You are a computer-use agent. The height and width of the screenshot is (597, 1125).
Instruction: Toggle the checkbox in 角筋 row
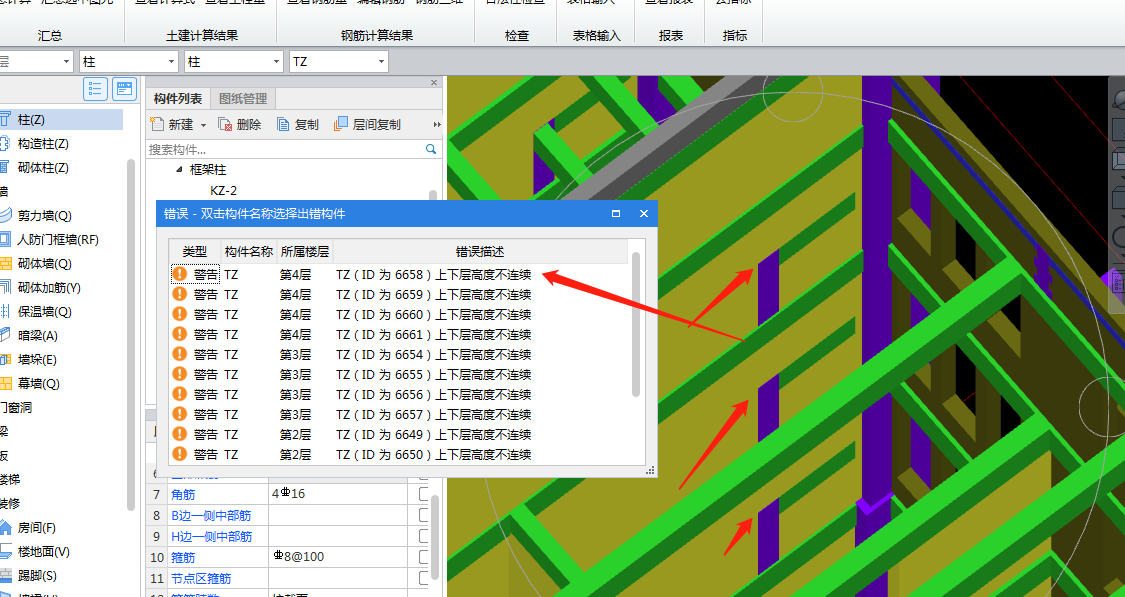click(423, 494)
